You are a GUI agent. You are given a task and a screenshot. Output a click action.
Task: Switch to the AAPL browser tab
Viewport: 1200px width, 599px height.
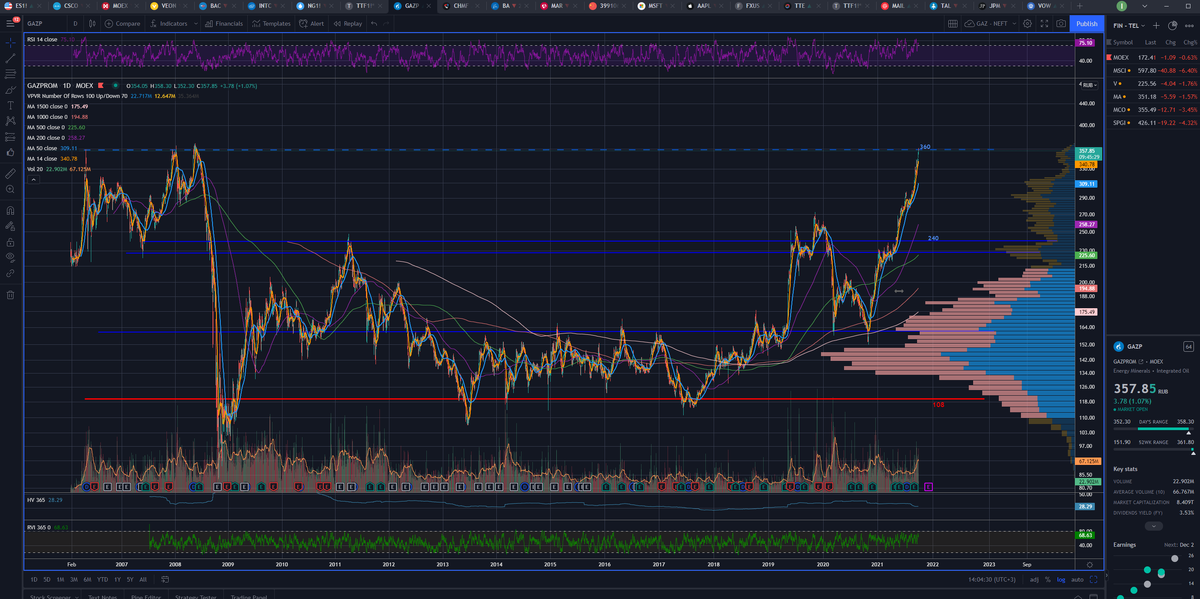tap(703, 6)
